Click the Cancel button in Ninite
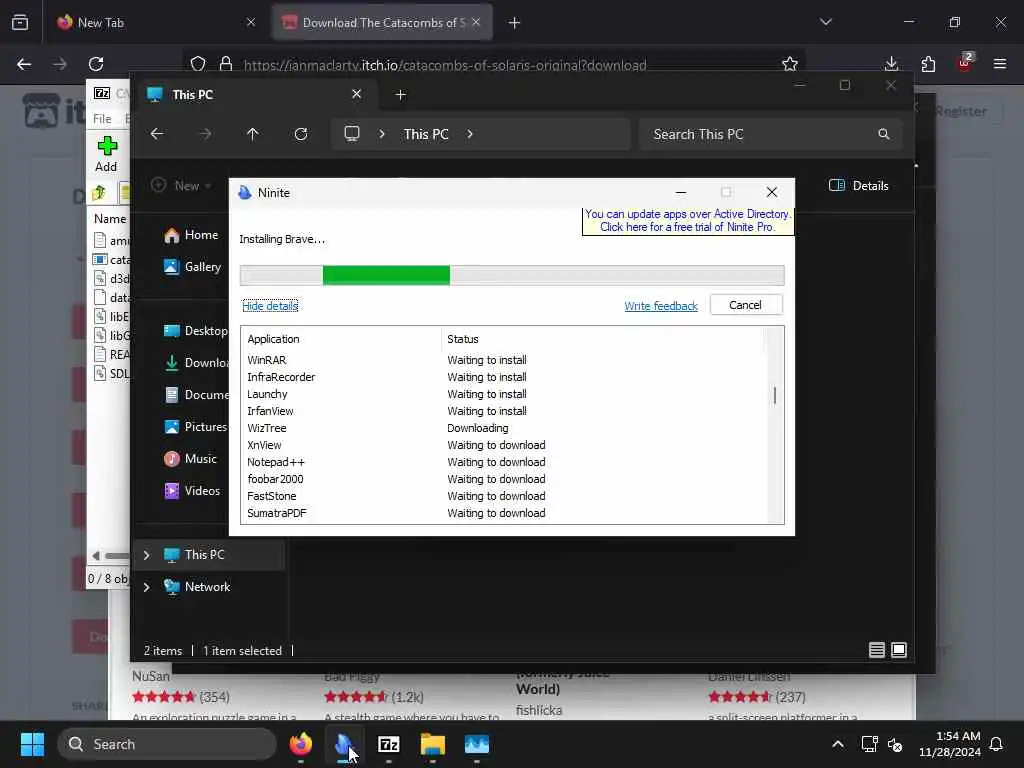The width and height of the screenshot is (1024, 768). tap(746, 305)
